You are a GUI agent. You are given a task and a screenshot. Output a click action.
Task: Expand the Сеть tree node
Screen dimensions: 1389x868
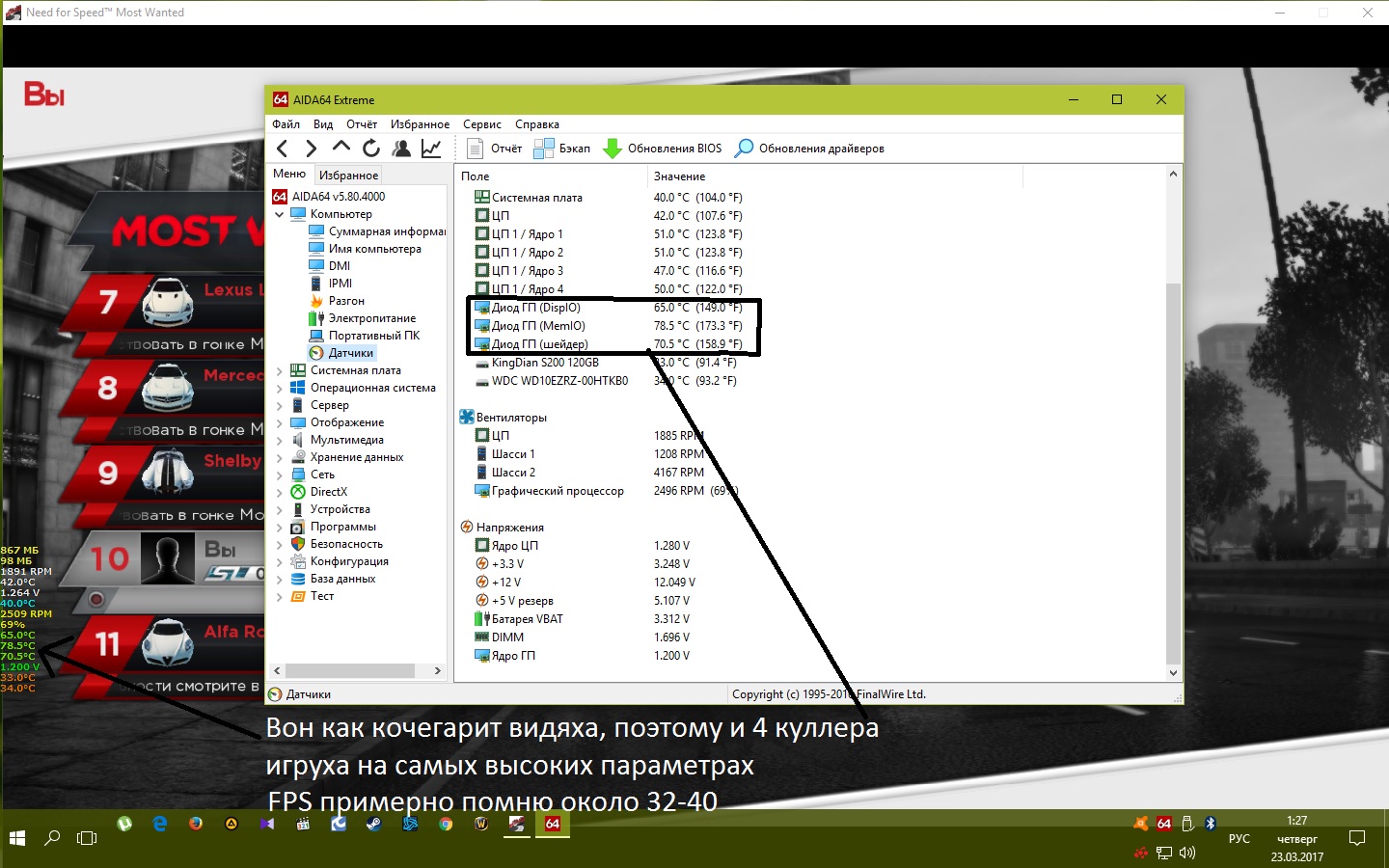pos(280,475)
